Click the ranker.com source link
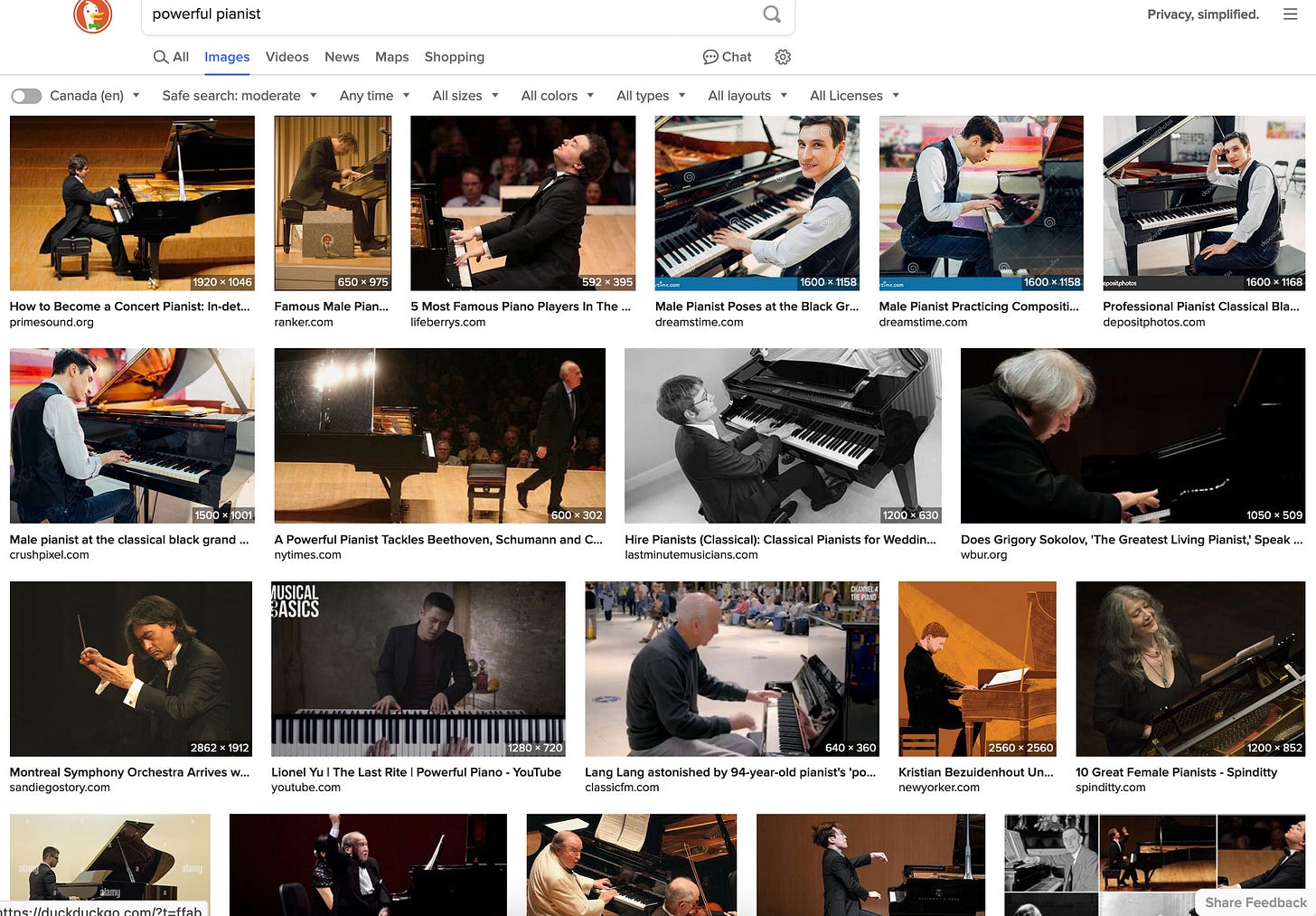Viewport: 1316px width, 916px height. [x=304, y=323]
